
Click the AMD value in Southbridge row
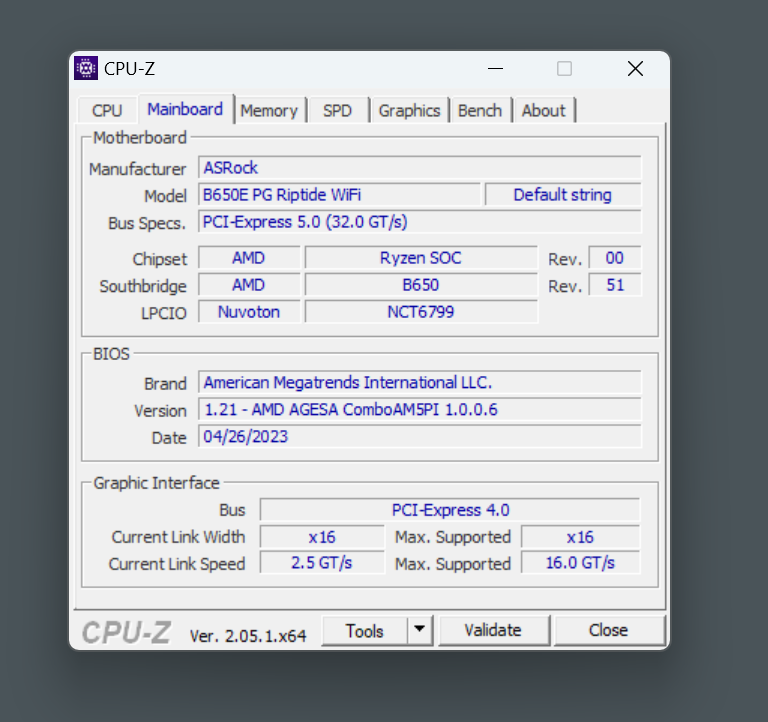pos(249,285)
